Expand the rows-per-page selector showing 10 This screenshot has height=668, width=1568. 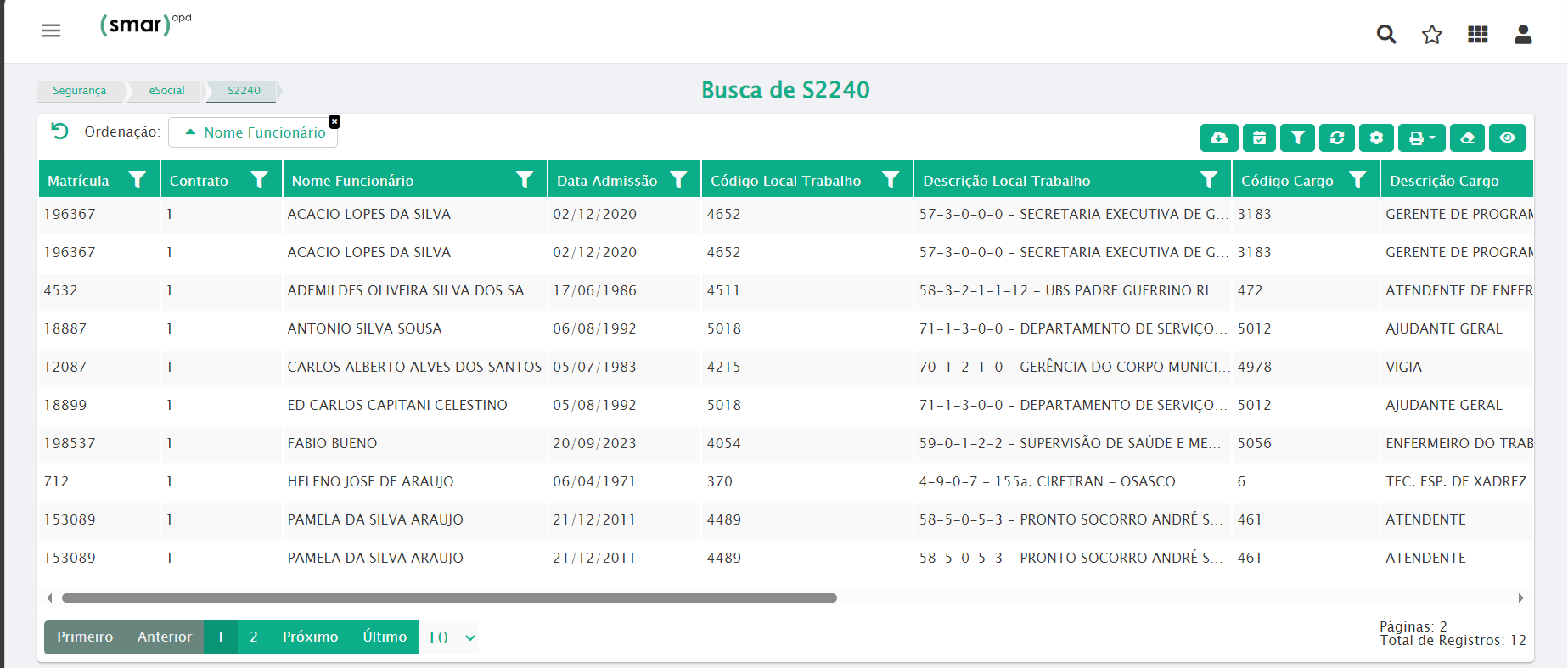point(450,637)
